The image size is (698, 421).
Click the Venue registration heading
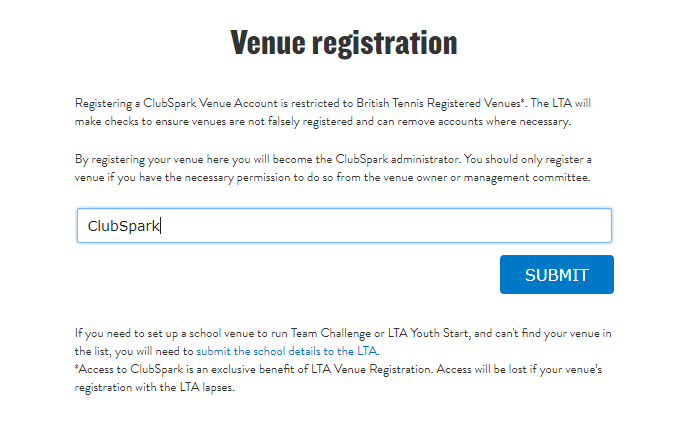(344, 43)
